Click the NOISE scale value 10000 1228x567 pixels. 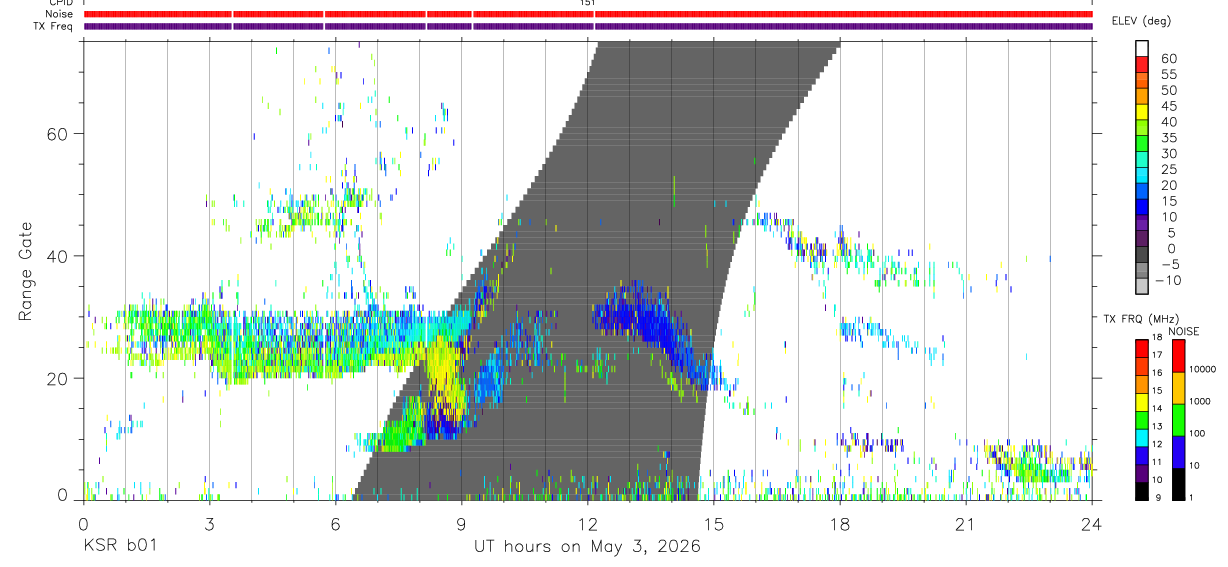(1203, 369)
